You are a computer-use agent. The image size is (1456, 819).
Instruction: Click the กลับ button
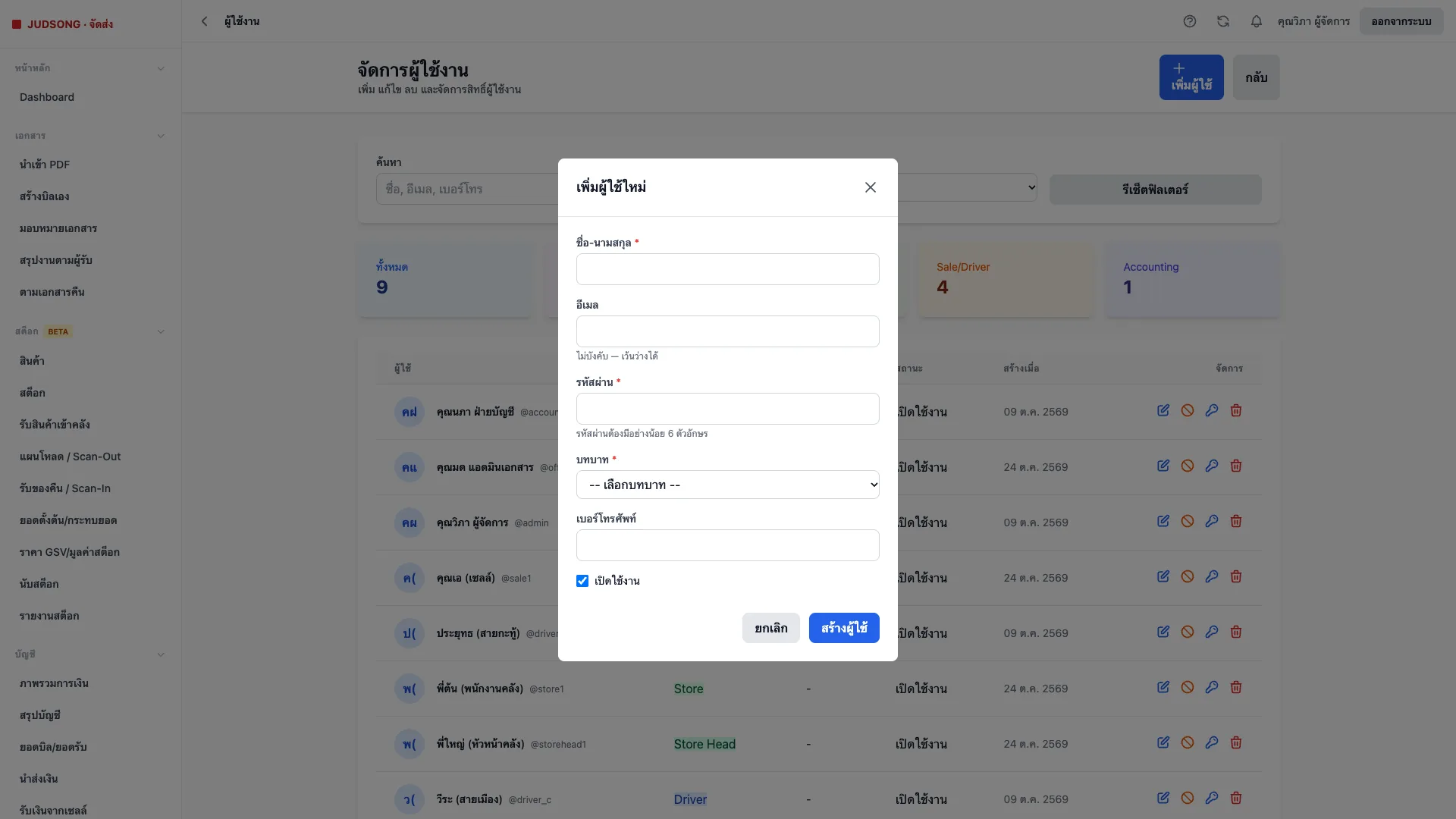tap(1256, 77)
